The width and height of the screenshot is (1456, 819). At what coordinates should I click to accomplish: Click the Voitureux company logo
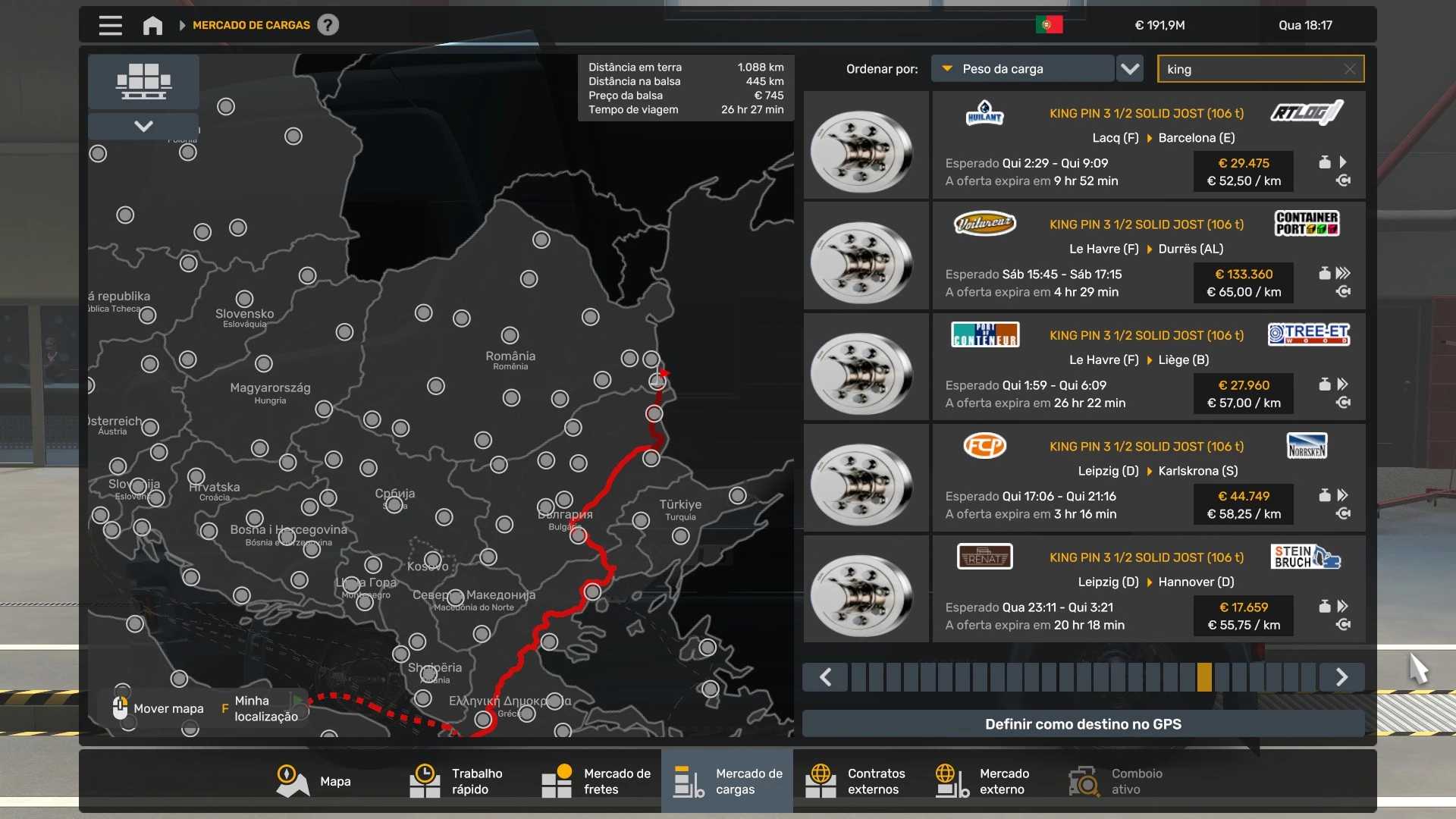pyautogui.click(x=984, y=223)
